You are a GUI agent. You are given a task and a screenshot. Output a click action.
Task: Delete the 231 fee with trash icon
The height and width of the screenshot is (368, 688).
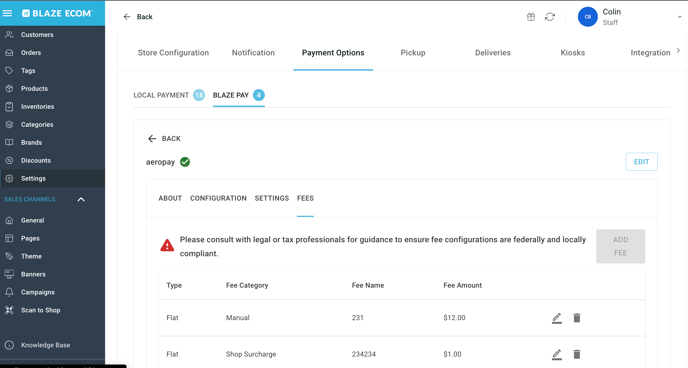coord(577,318)
